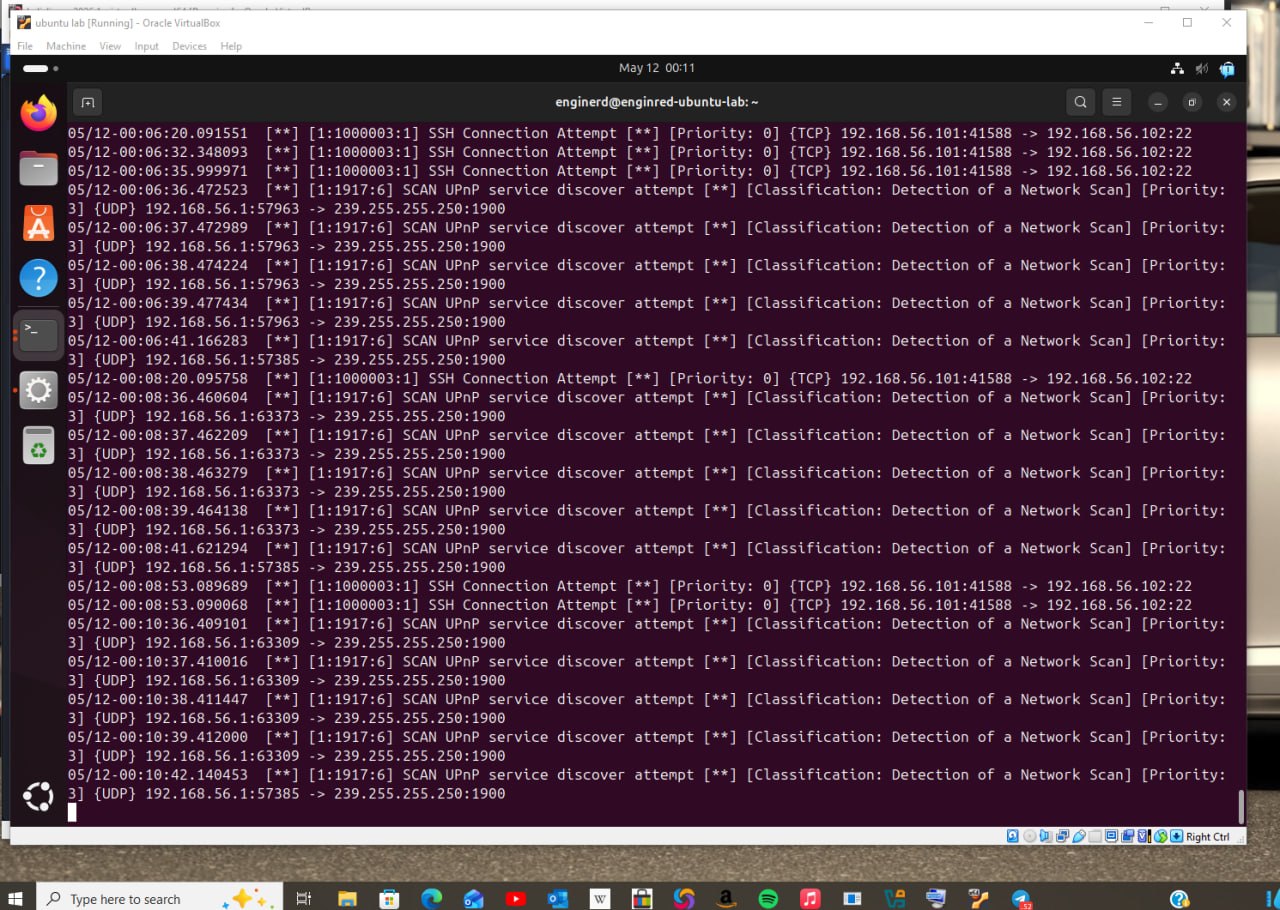Open the power icon in Ubuntu top bar
Viewport: 1280px width, 910px height.
coord(1227,69)
